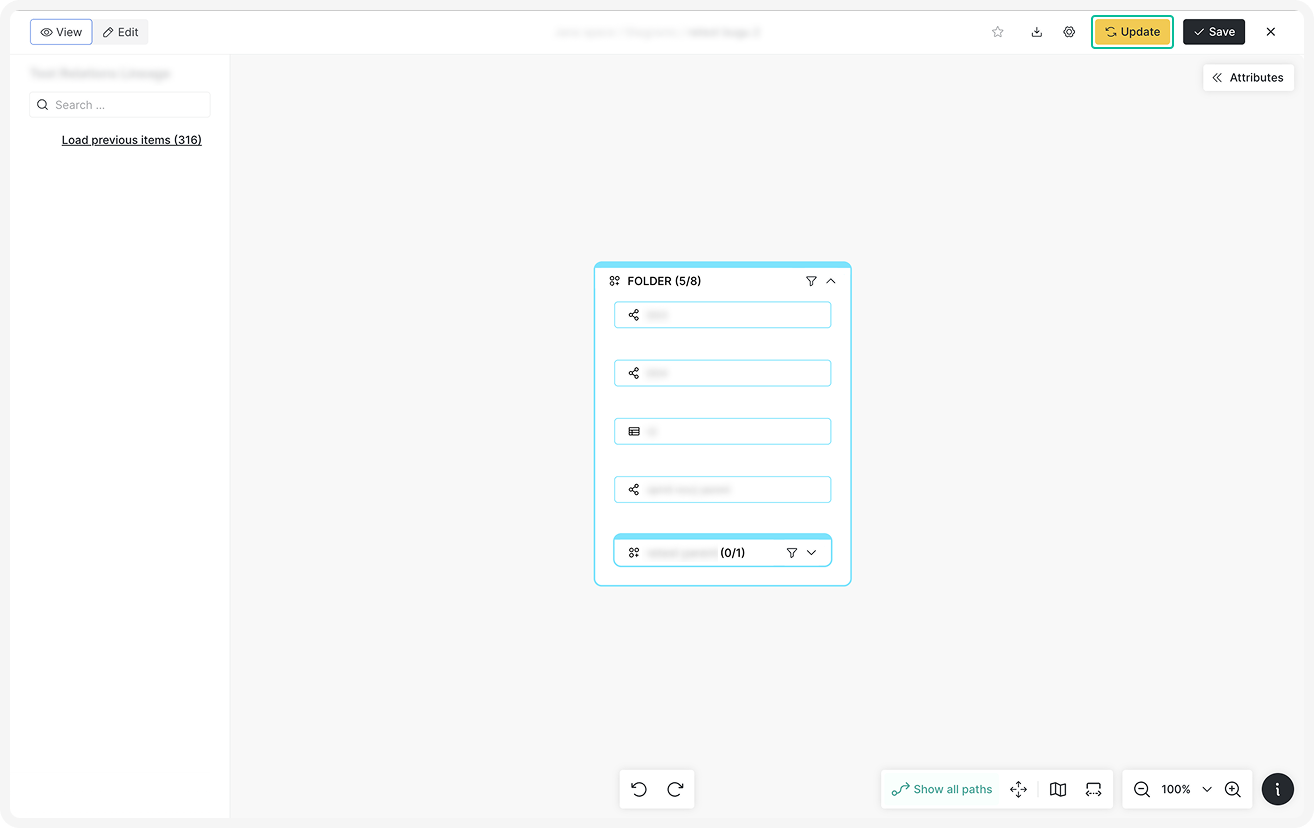Click Load previous items (316) link
This screenshot has height=828, width=1314.
pos(131,140)
